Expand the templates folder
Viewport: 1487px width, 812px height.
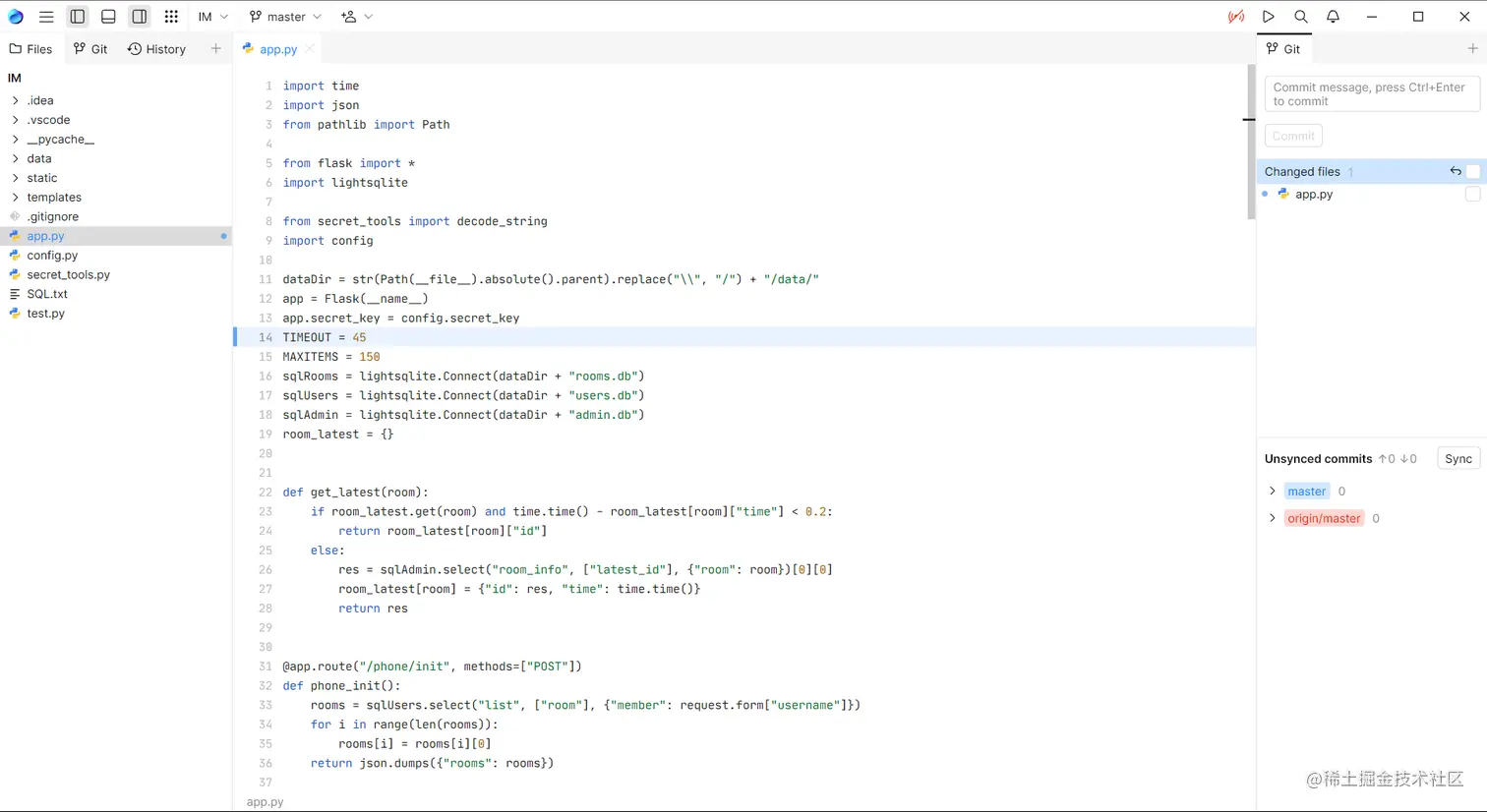click(16, 198)
